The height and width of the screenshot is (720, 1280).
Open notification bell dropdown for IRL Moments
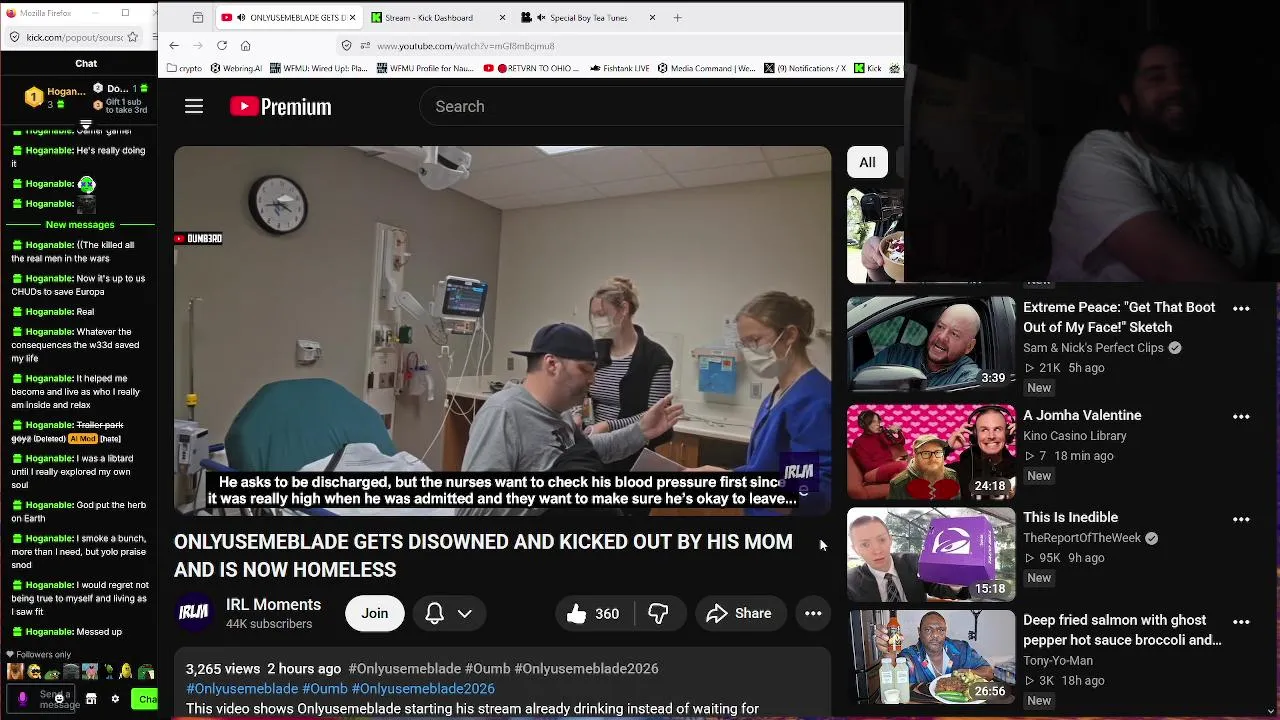(450, 614)
